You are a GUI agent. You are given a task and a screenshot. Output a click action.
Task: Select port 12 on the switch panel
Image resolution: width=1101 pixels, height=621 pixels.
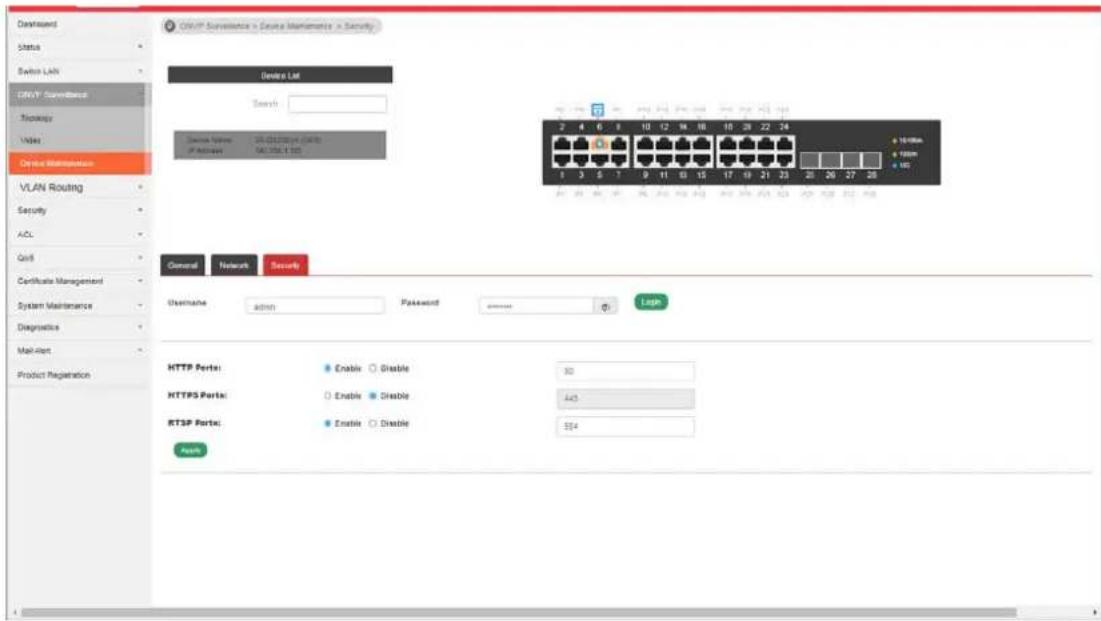(664, 144)
